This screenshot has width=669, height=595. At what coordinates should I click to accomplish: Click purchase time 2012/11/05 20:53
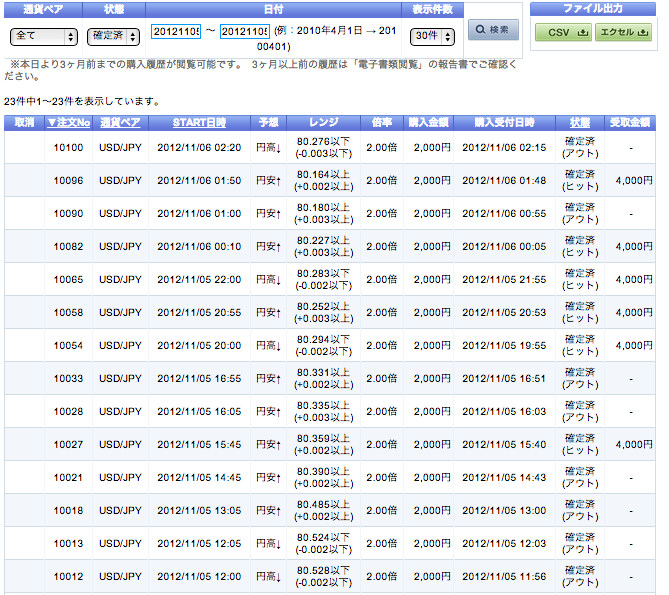[x=504, y=313]
